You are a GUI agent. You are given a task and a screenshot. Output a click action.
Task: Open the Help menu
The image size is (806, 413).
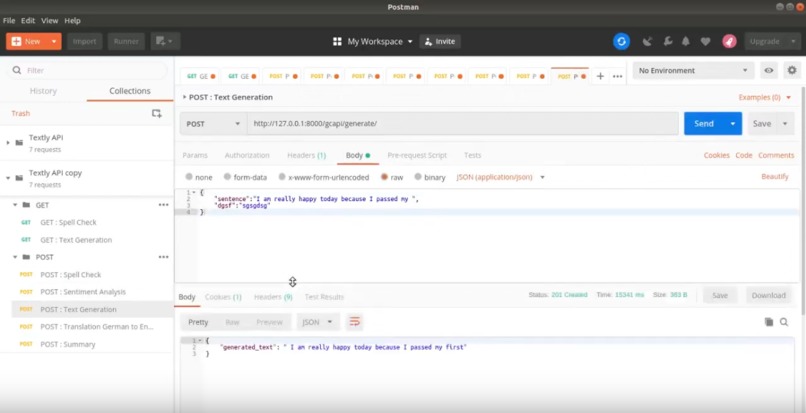coord(72,21)
